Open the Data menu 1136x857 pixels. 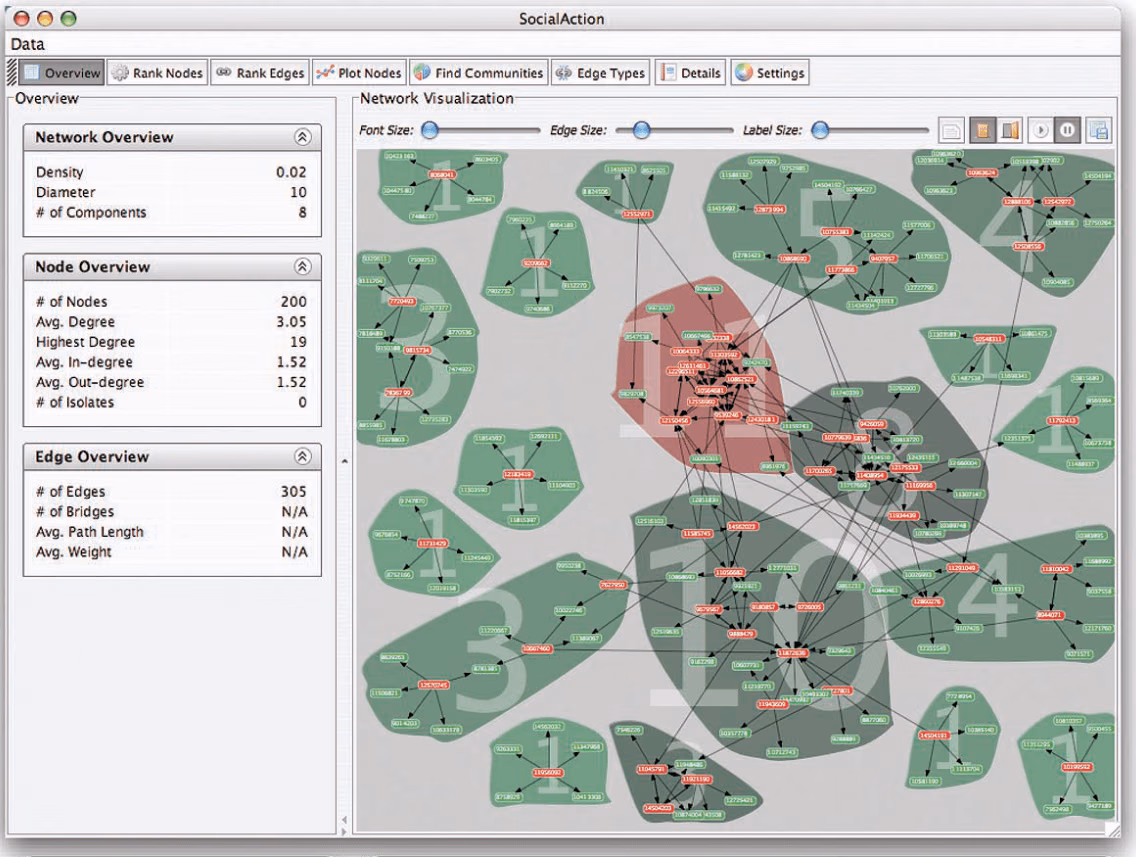click(x=28, y=44)
